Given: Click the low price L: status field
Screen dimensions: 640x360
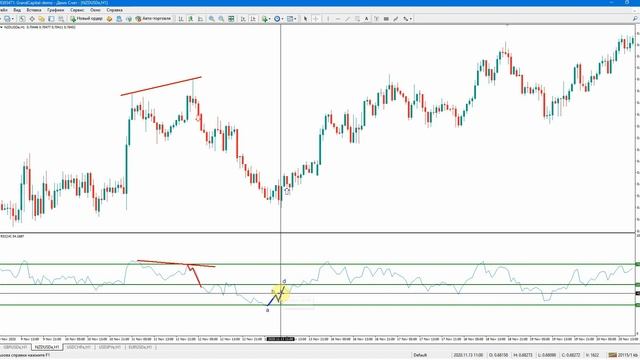Looking at the screenshot, I should (547, 355).
